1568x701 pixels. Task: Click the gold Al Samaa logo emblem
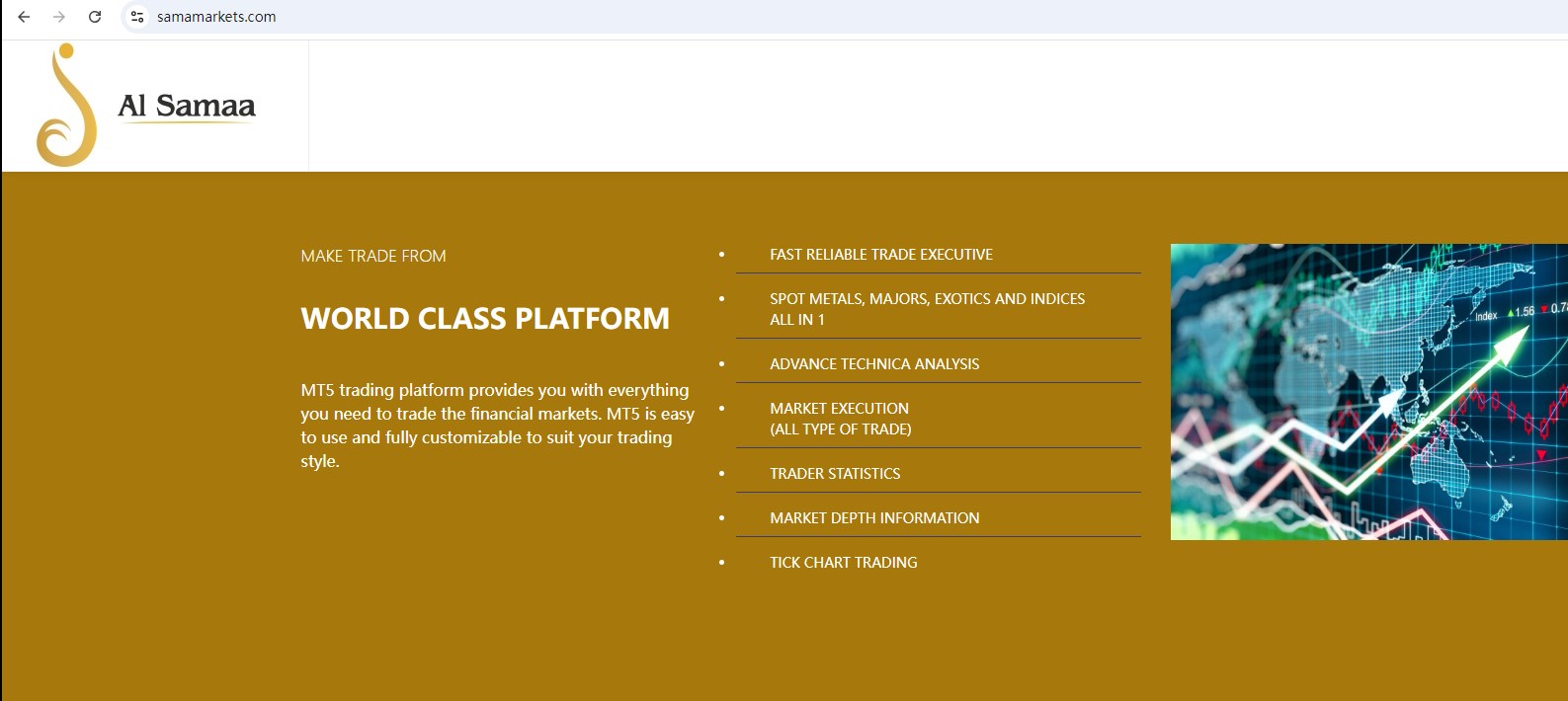coord(66,106)
